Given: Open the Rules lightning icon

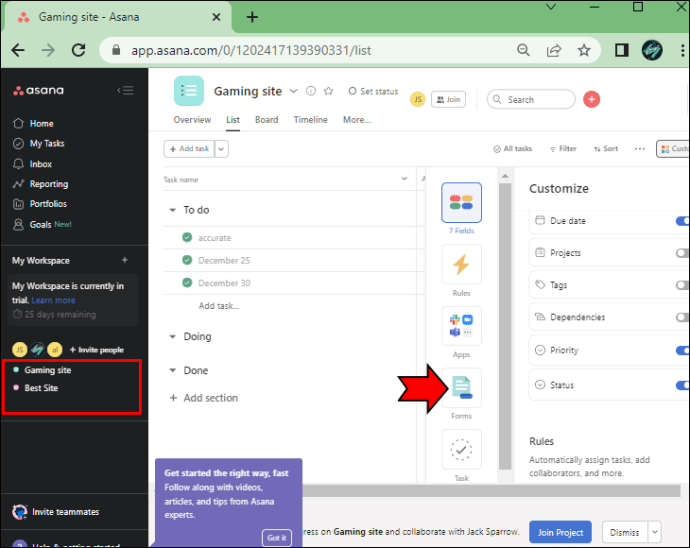Looking at the screenshot, I should point(461,264).
